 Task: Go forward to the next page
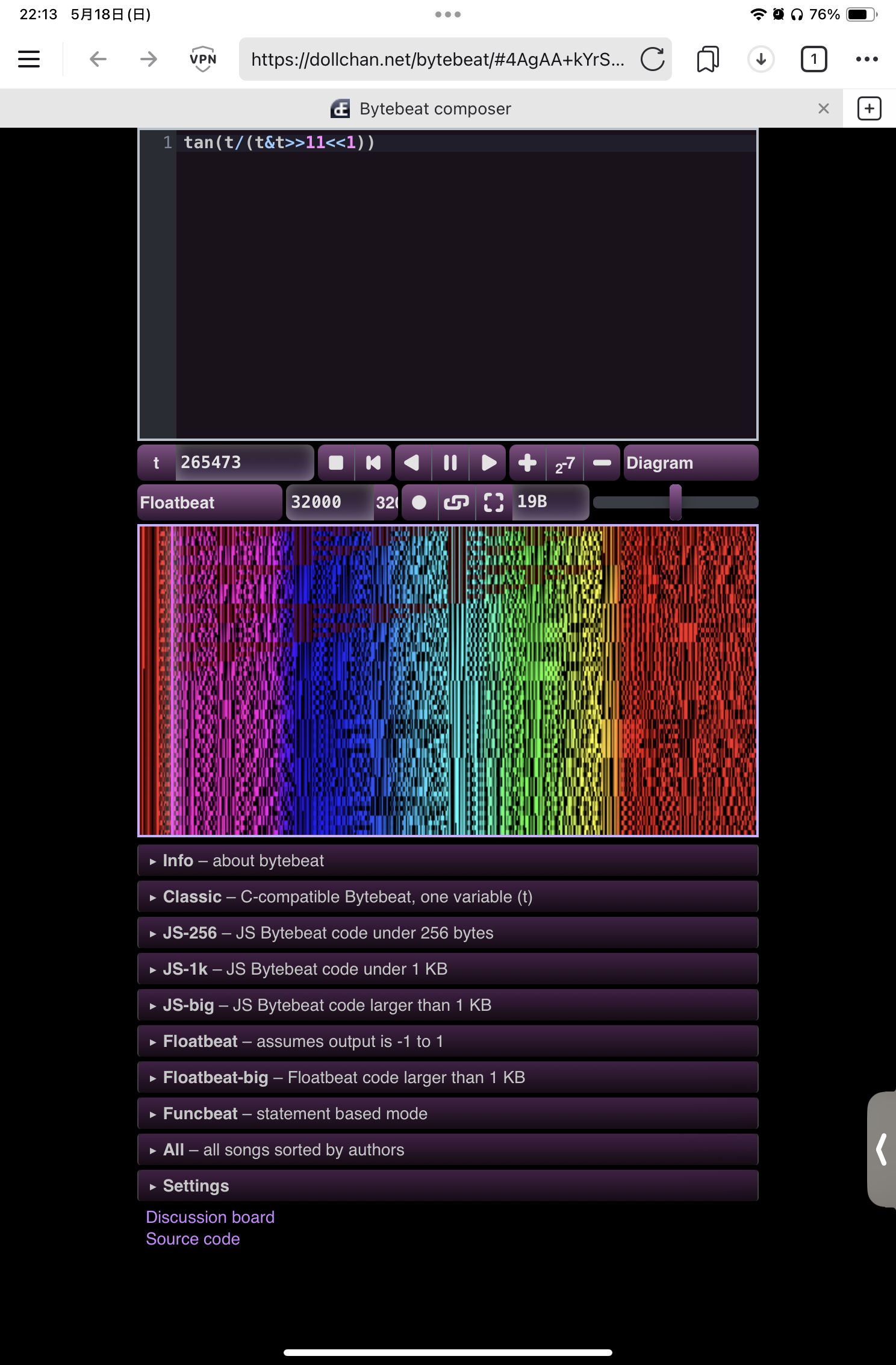[x=148, y=59]
